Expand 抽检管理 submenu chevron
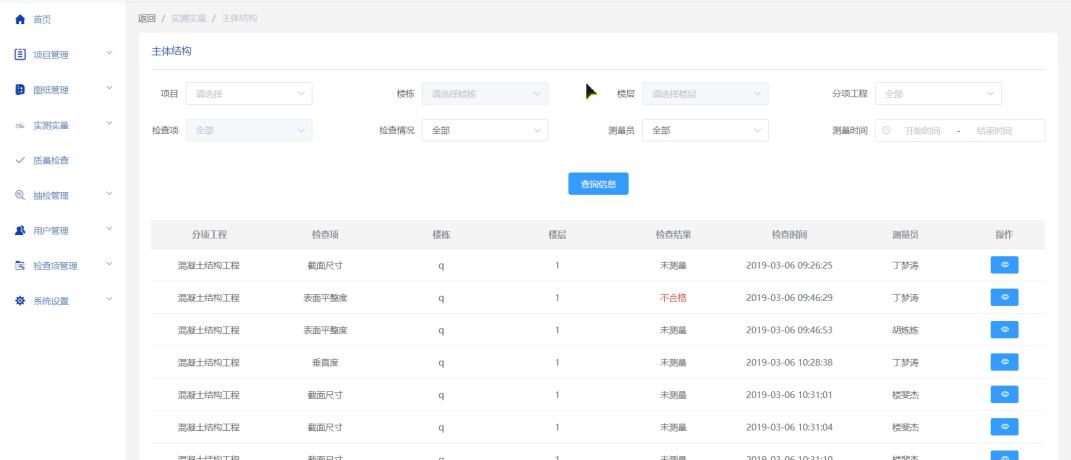Screen dimensions: 1071x460 pos(109,193)
